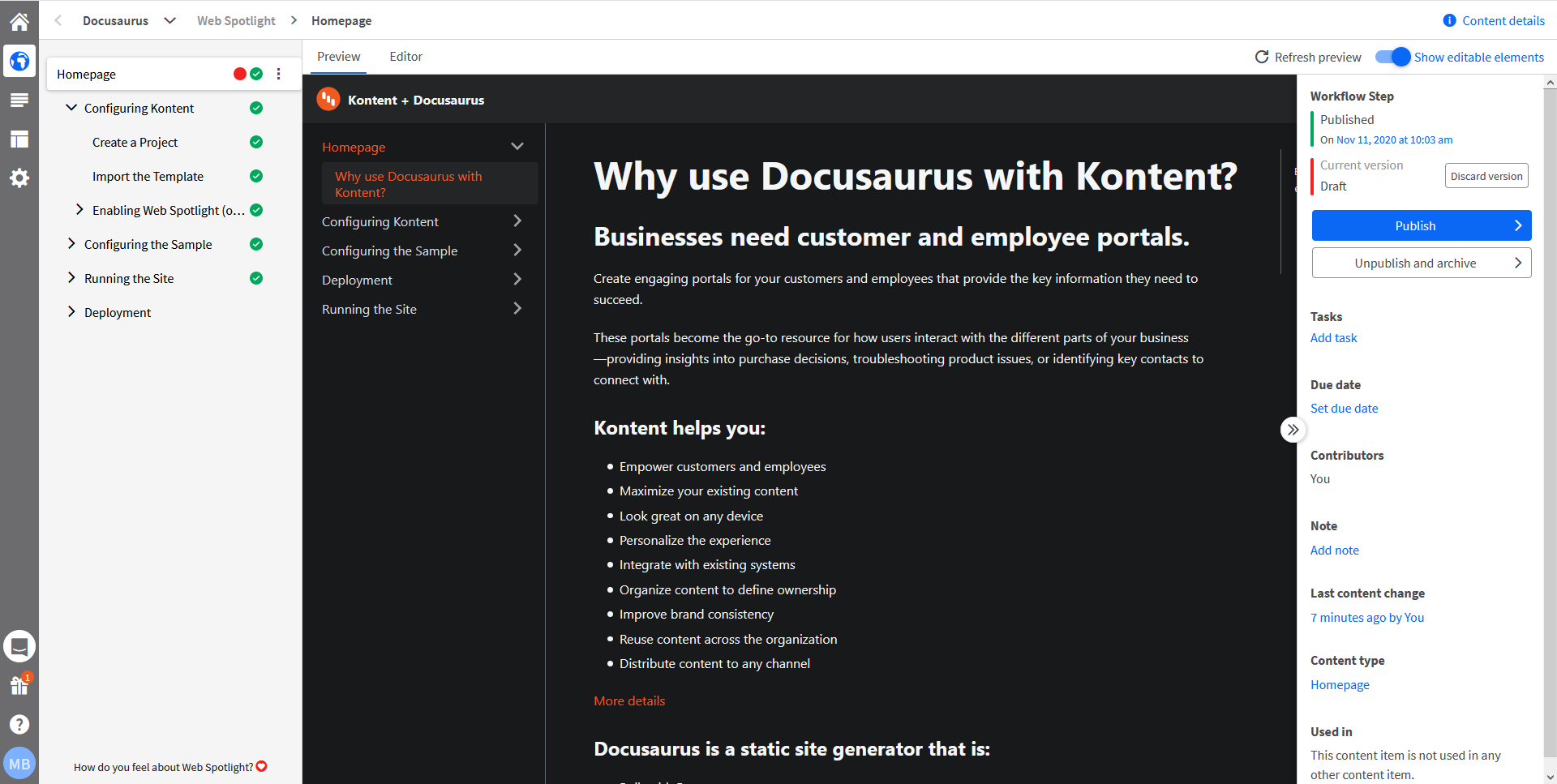Collapse the details sidebar with double-arrow button
This screenshot has width=1557, height=784.
point(1293,430)
